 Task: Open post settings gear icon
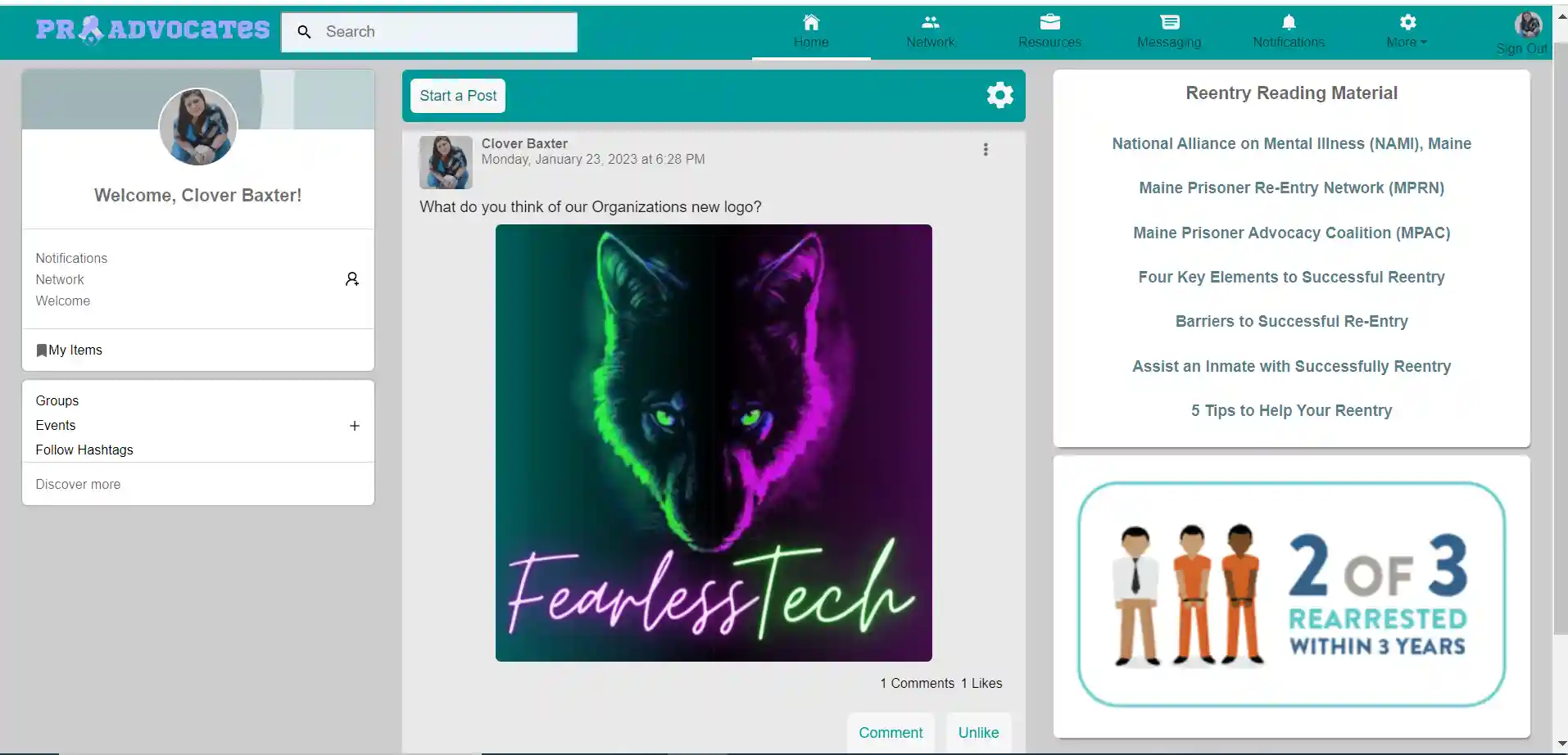(999, 95)
